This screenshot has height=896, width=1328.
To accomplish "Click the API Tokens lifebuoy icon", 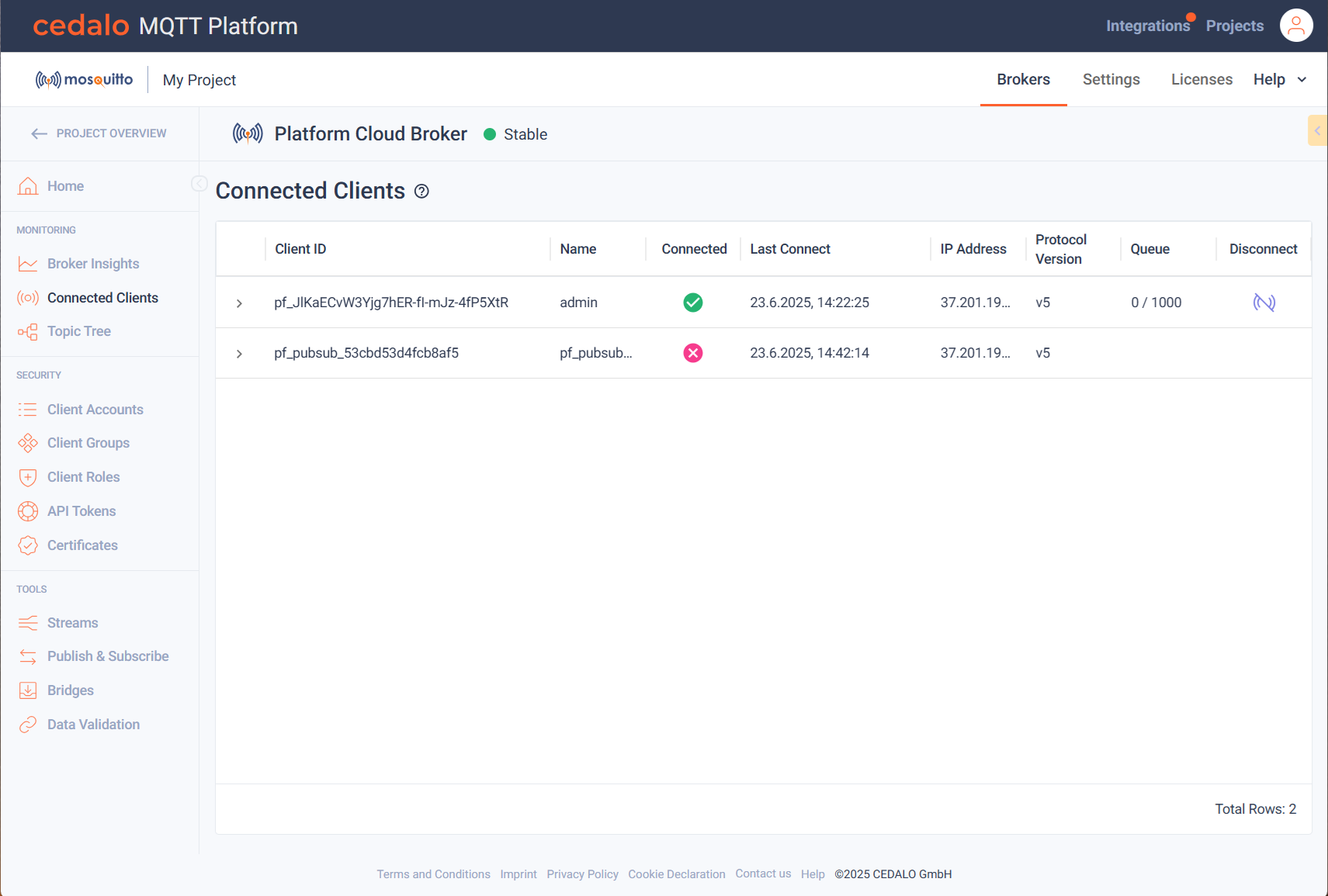I will 28,511.
